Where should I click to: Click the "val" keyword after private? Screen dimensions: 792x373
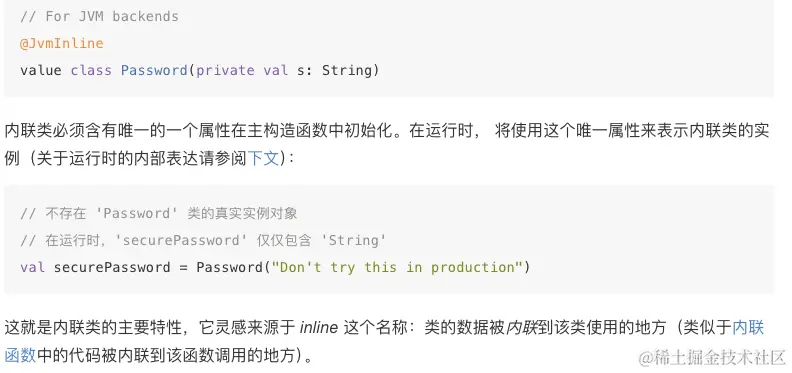click(275, 70)
